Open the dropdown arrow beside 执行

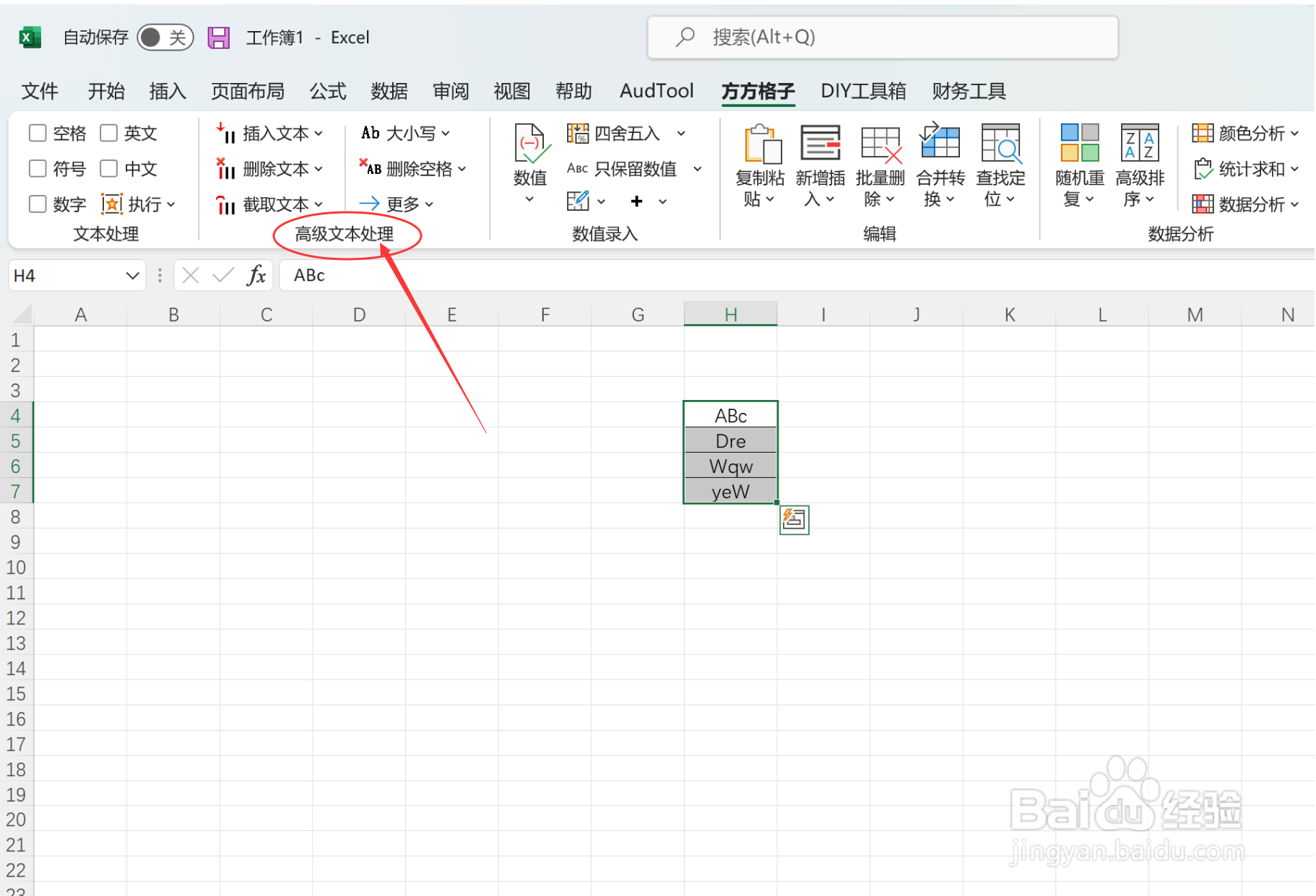[x=171, y=204]
